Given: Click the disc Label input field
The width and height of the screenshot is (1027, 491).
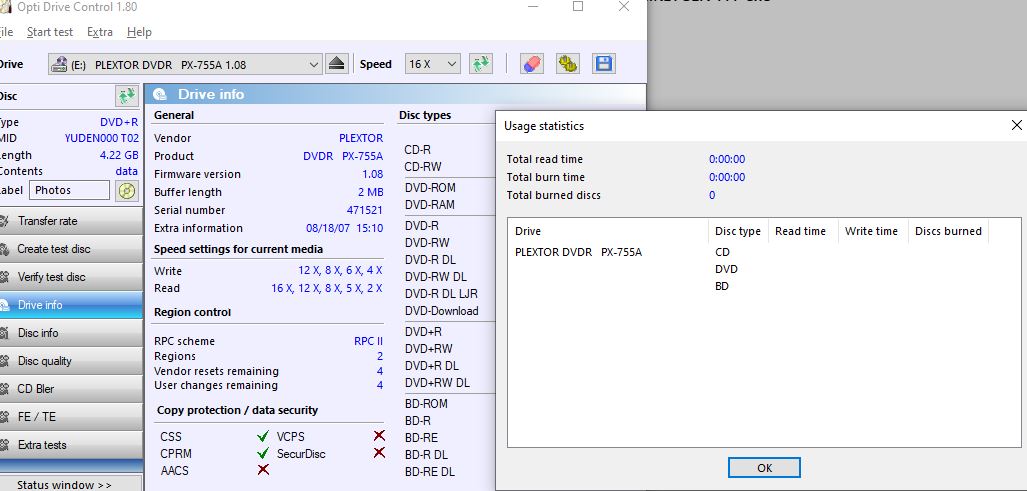Looking at the screenshot, I should (x=69, y=191).
